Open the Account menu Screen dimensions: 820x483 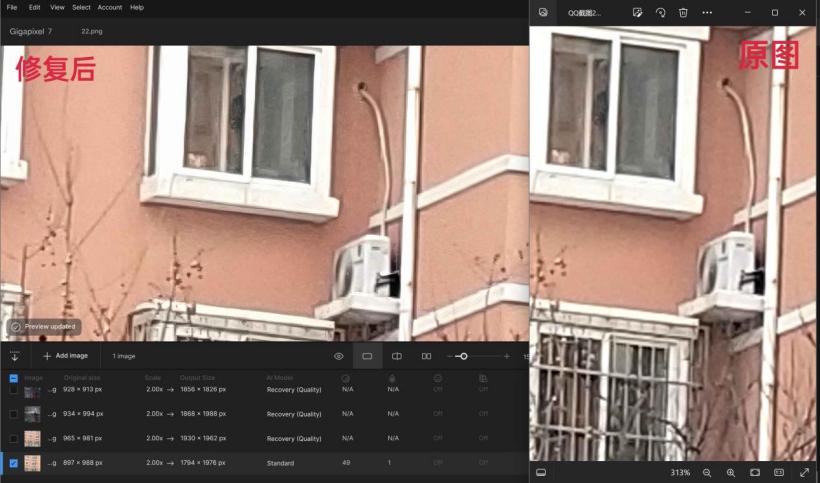point(110,7)
